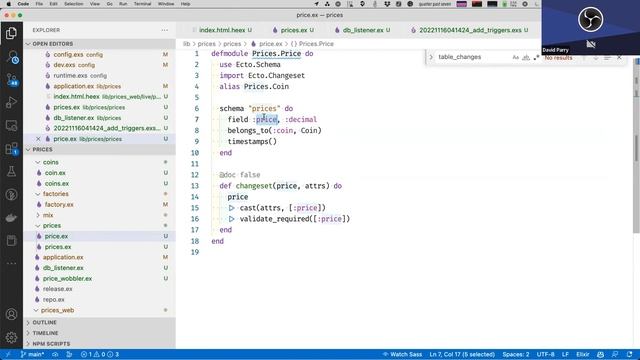The width and height of the screenshot is (640, 360).
Task: Open the Terminal menu
Action: click(x=142, y=4)
